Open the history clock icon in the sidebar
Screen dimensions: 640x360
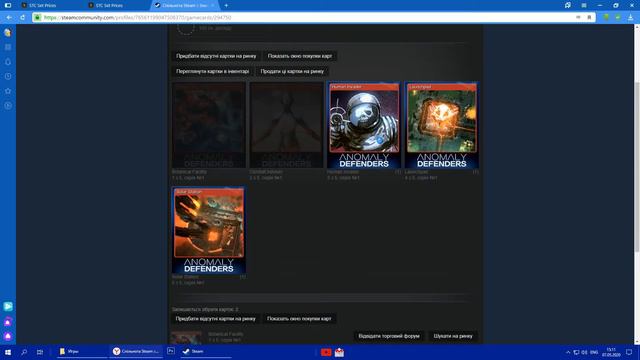click(8, 76)
